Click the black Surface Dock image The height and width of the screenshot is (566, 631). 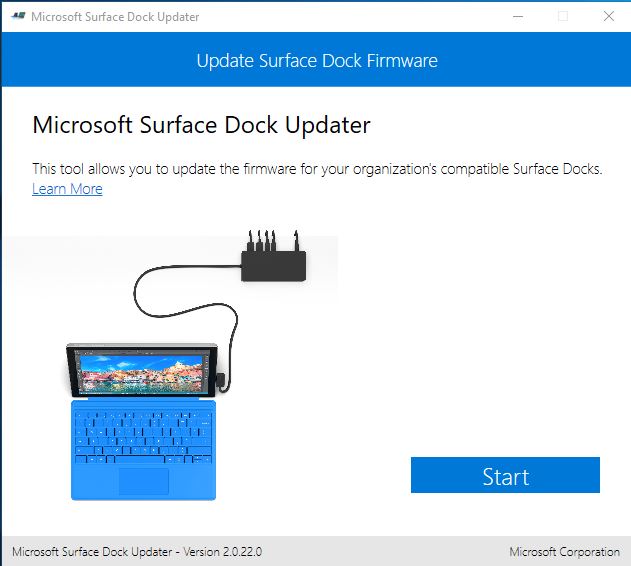274,266
